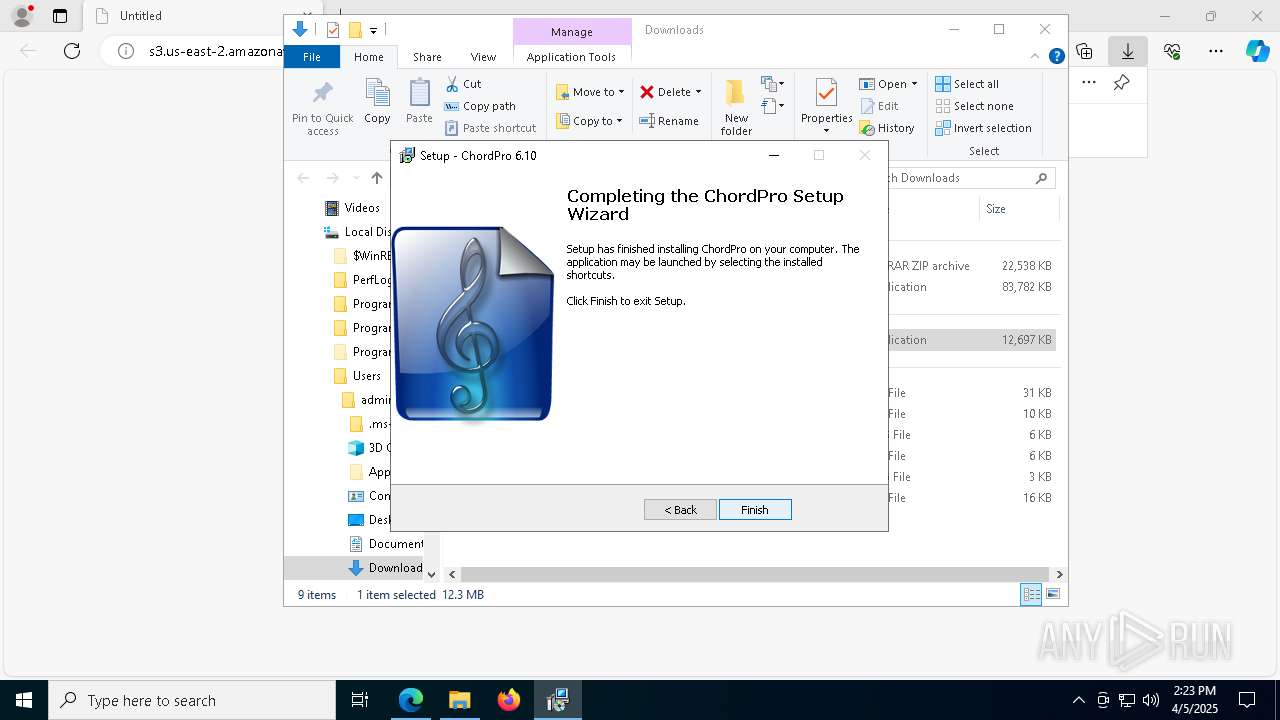
Task: Click the Edge tab actions icon
Action: pos(60,16)
